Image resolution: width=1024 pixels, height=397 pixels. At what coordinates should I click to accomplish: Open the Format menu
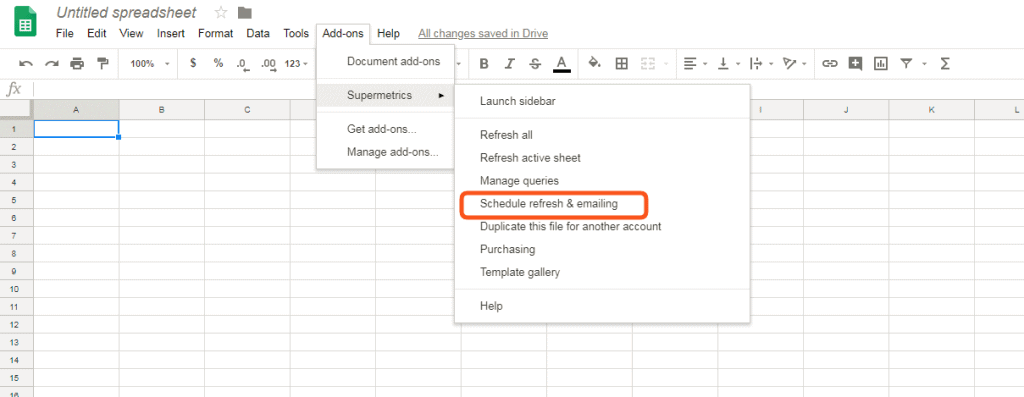[216, 33]
